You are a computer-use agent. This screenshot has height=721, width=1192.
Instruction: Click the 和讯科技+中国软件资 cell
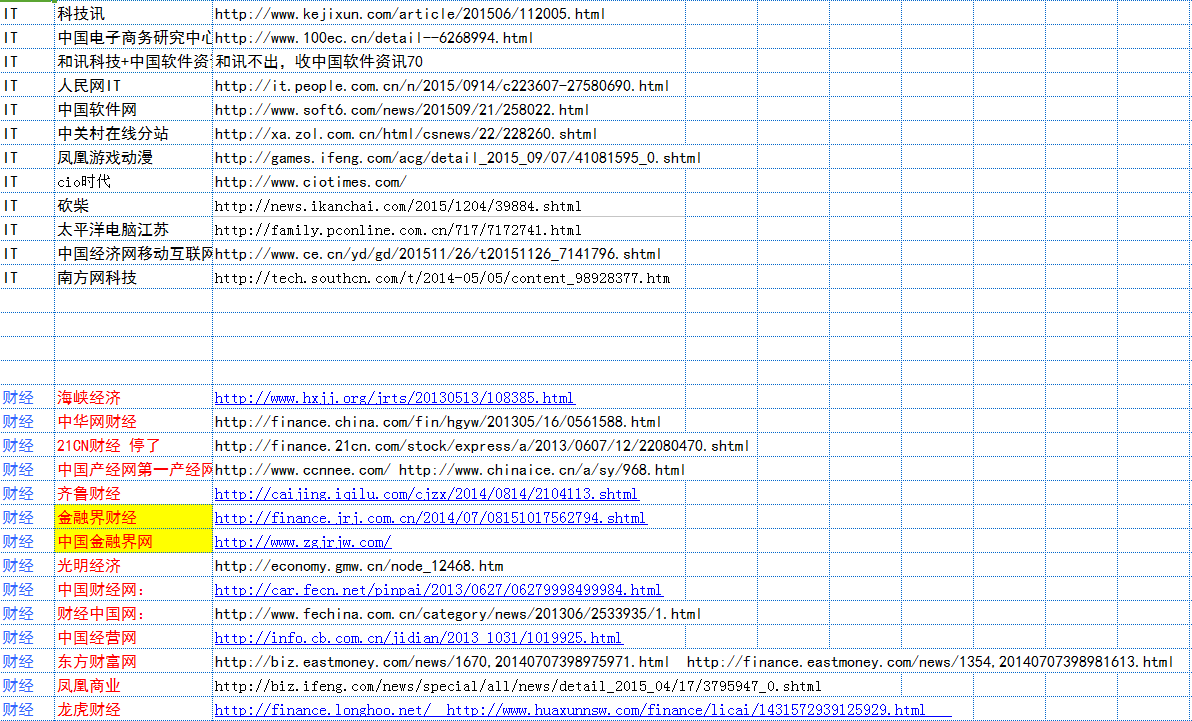click(134, 62)
